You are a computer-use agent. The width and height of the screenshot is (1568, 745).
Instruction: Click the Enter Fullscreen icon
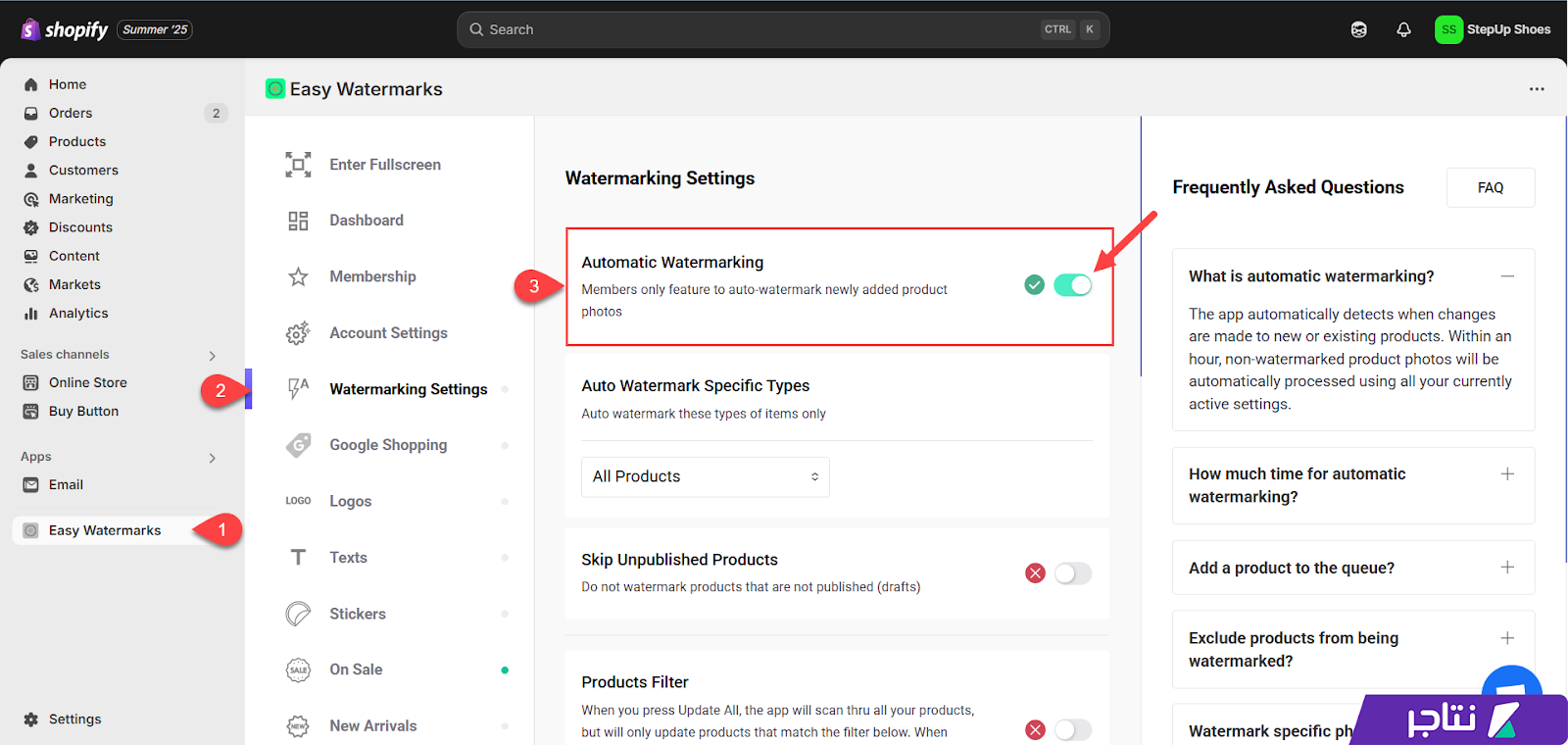point(298,165)
